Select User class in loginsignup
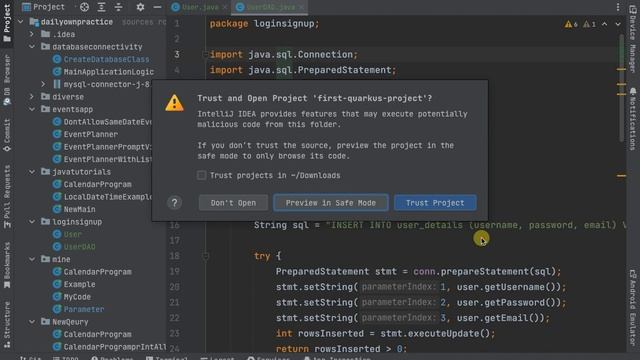640x360 pixels. click(x=67, y=234)
